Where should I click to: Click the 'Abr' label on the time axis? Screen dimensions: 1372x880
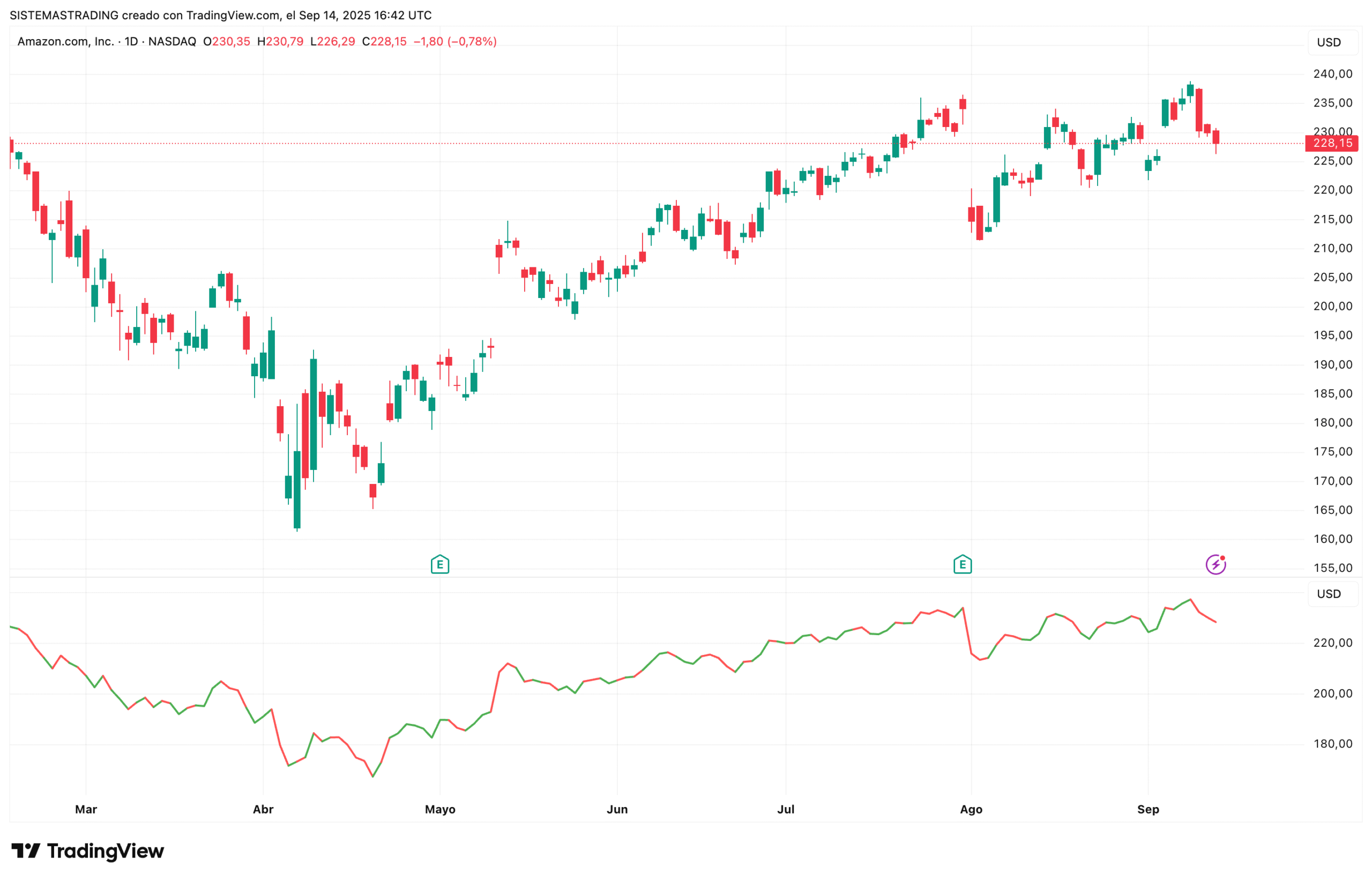point(263,809)
